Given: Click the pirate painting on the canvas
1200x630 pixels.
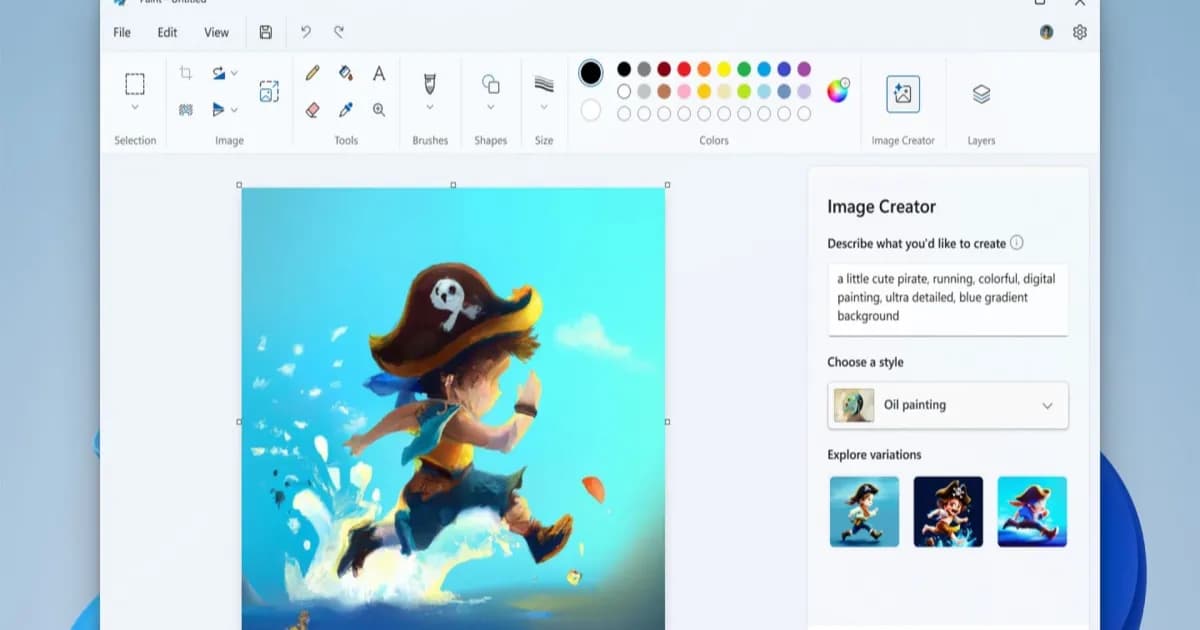Looking at the screenshot, I should point(453,408).
